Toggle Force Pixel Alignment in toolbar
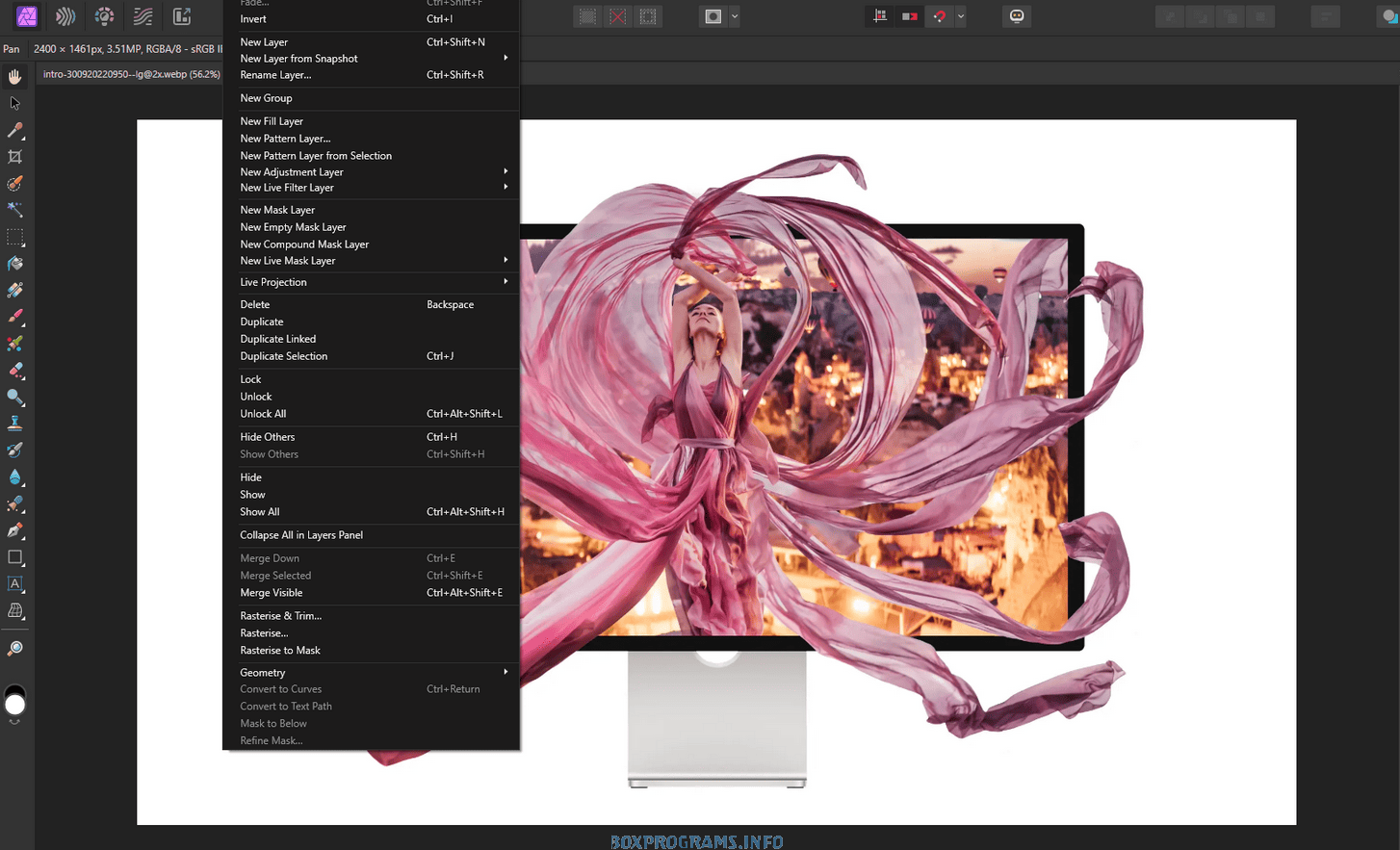The height and width of the screenshot is (850, 1400). coord(880,16)
